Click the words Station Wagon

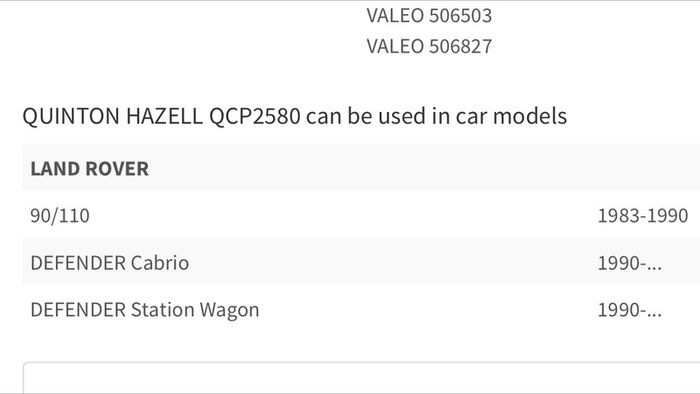pyautogui.click(x=195, y=310)
